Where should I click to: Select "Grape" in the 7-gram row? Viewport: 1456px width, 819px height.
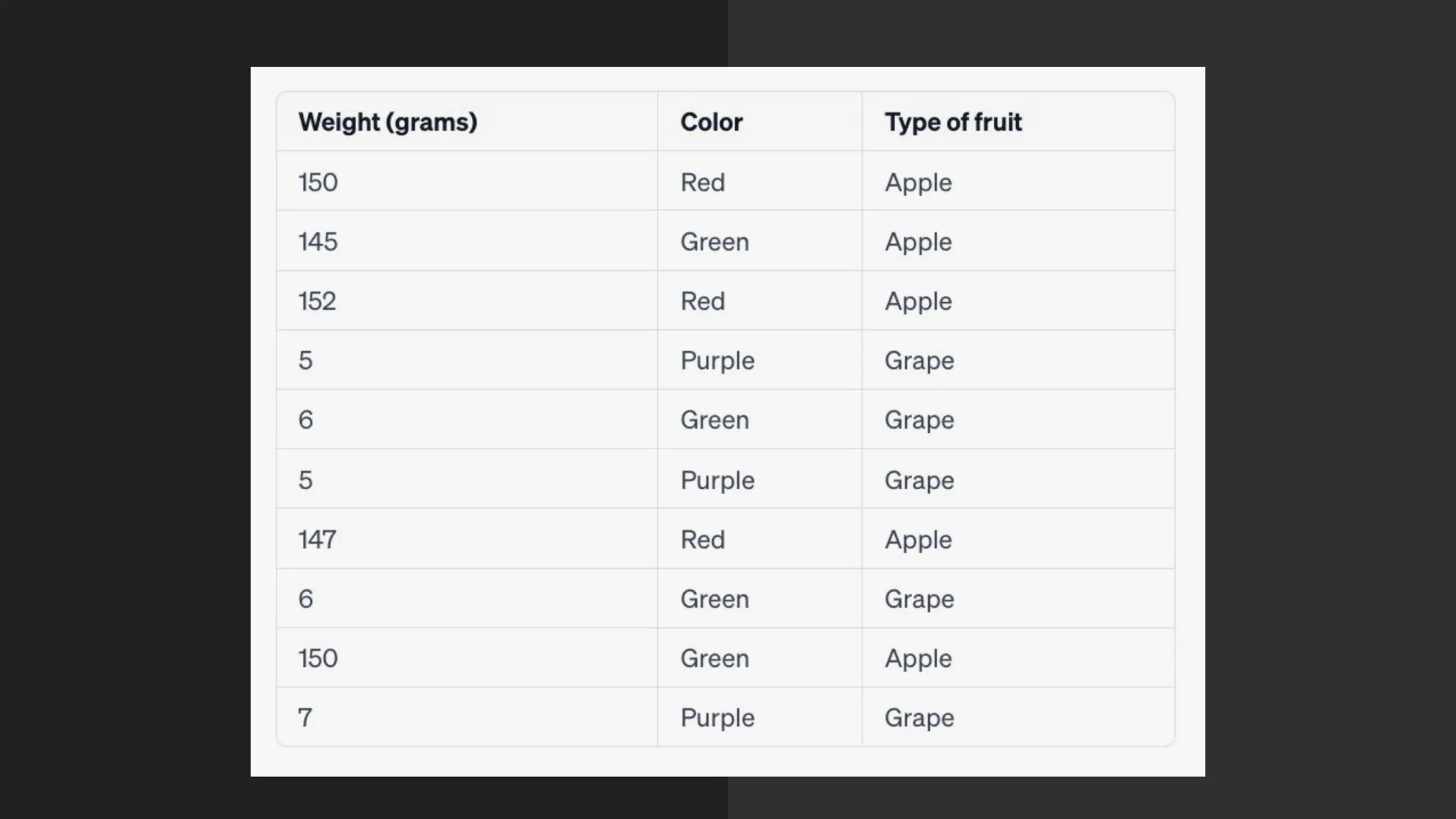(x=919, y=717)
